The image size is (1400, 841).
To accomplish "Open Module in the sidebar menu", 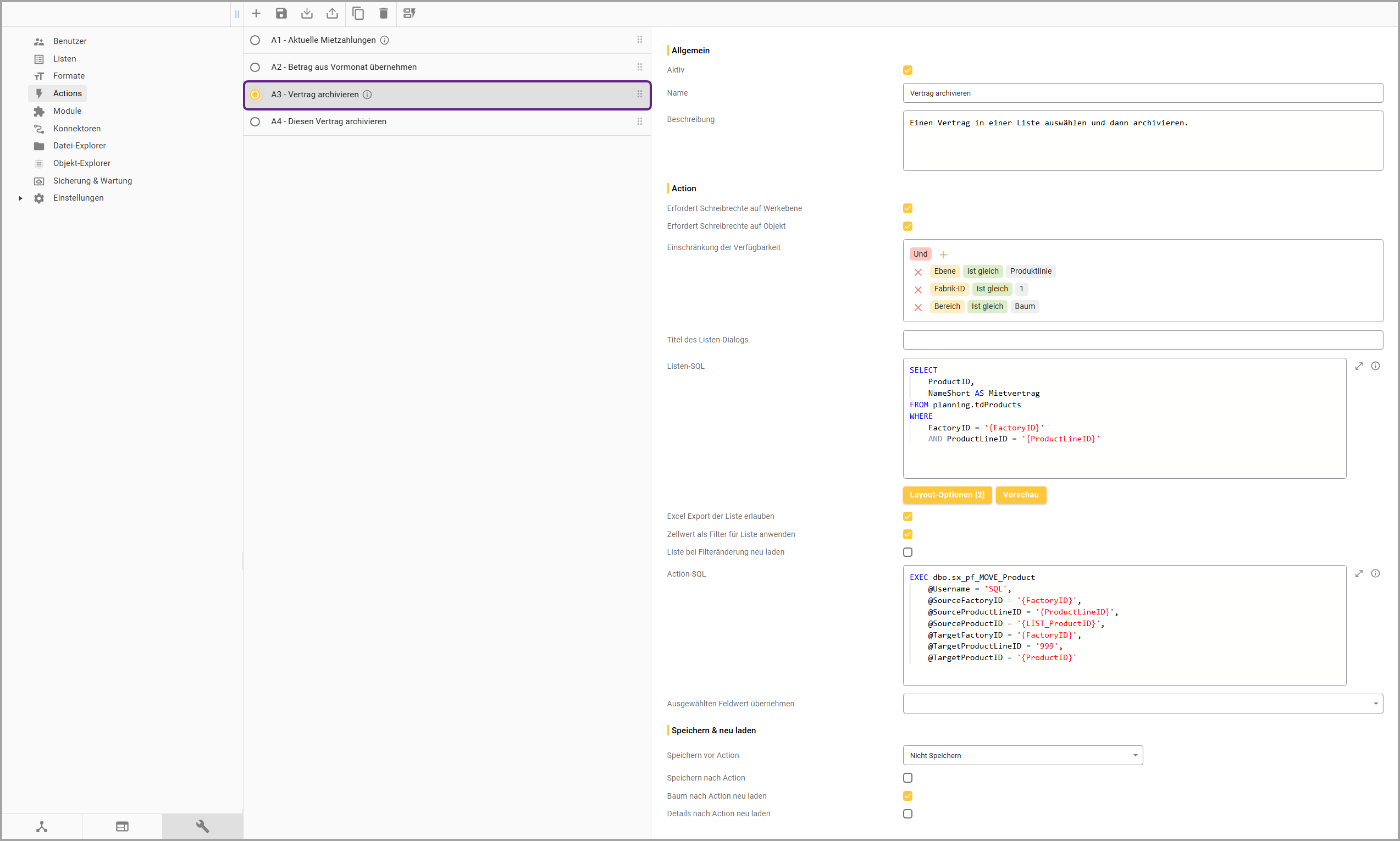I will coord(67,111).
